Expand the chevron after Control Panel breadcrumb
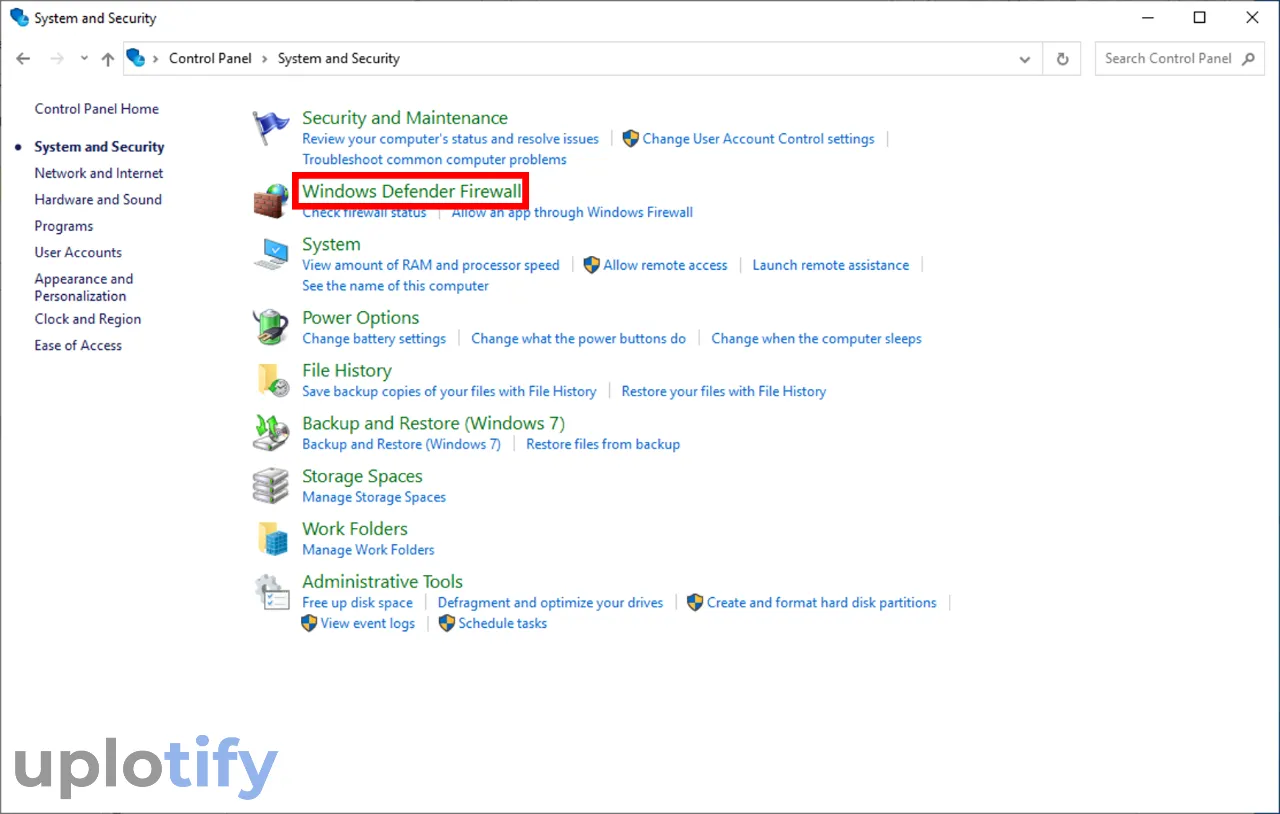Screen dimensions: 1280x814 (265, 59)
